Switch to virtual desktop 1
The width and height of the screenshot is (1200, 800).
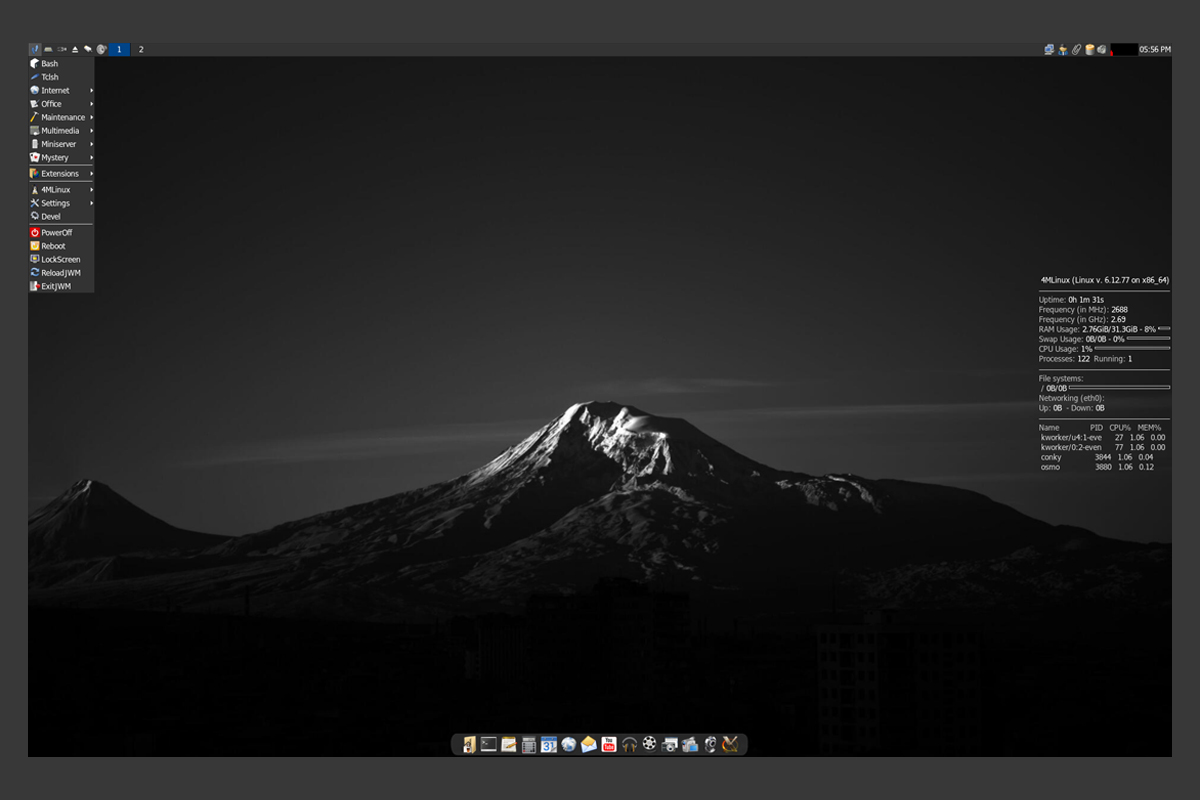(x=119, y=49)
